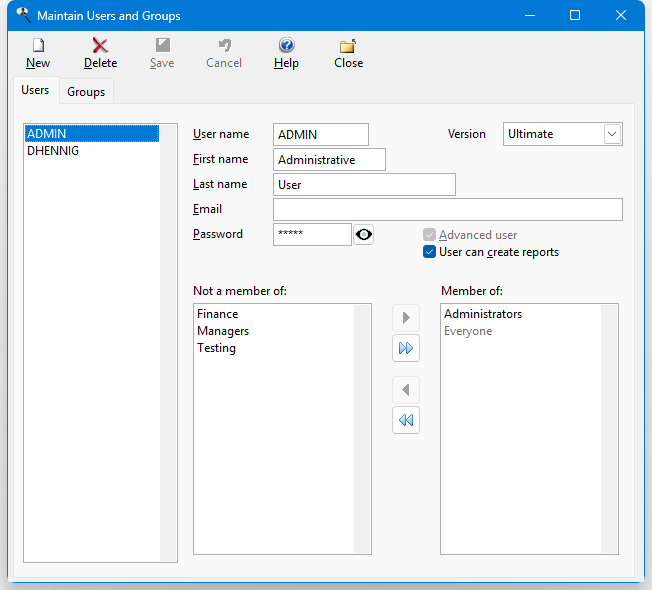Select Finance in Not a member list

(217, 314)
